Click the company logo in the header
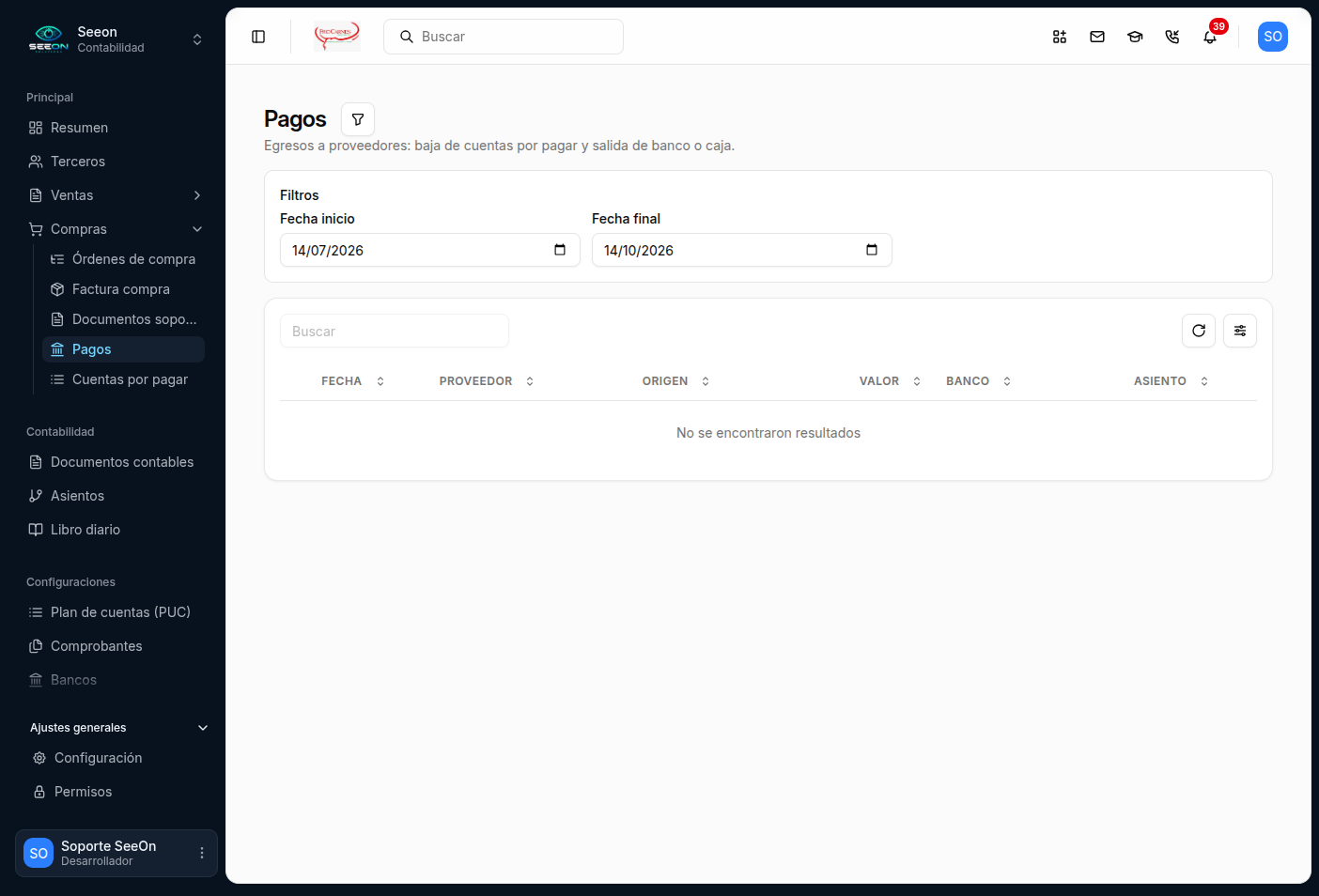Screen dimensions: 1319x896 tap(337, 37)
